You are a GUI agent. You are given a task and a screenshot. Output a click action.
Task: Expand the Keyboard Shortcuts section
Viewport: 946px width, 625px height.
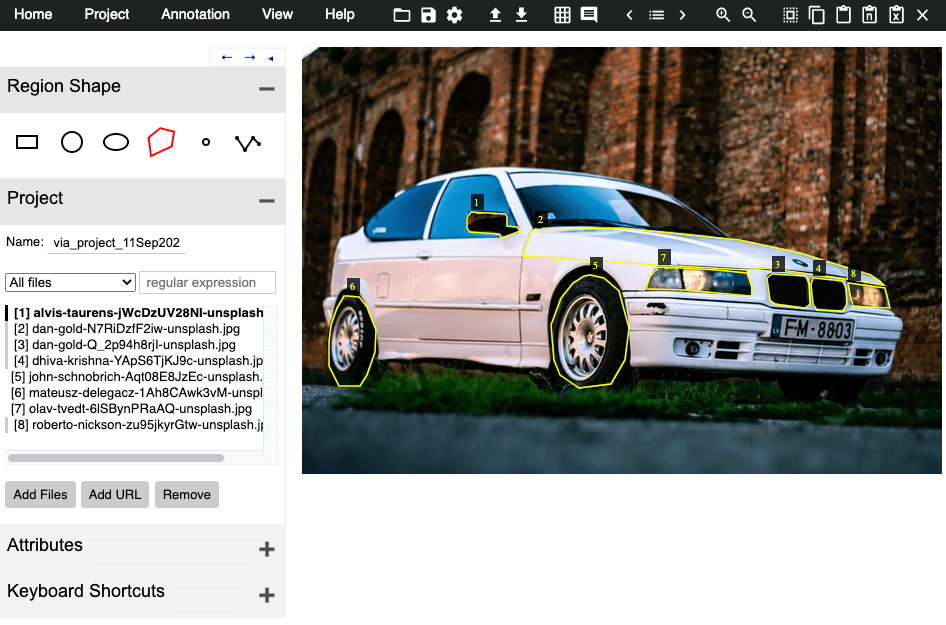[267, 595]
